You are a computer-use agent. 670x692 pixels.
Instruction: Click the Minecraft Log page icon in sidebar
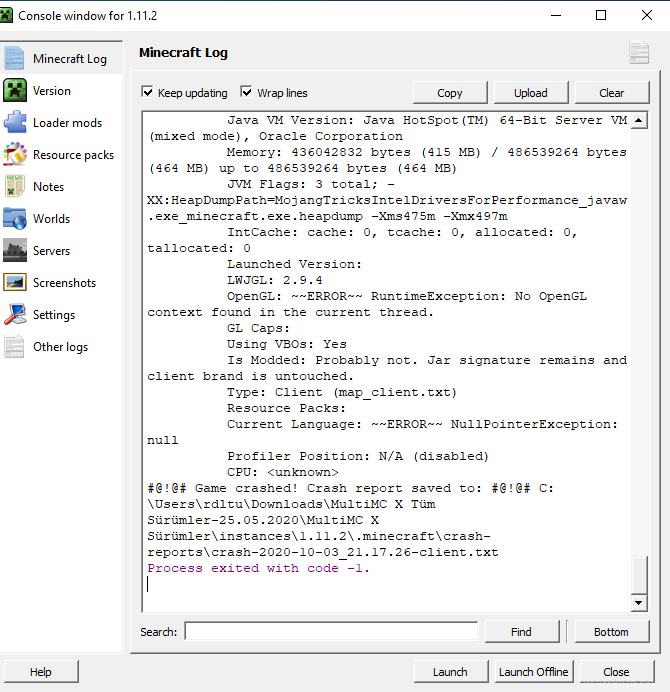pyautogui.click(x=15, y=58)
